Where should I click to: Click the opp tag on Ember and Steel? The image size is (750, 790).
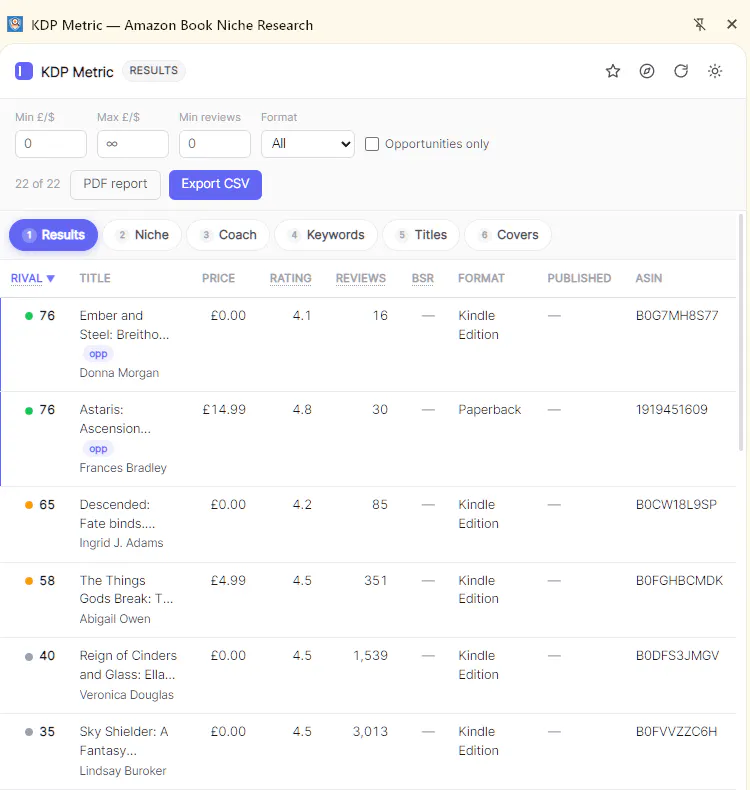pos(98,354)
